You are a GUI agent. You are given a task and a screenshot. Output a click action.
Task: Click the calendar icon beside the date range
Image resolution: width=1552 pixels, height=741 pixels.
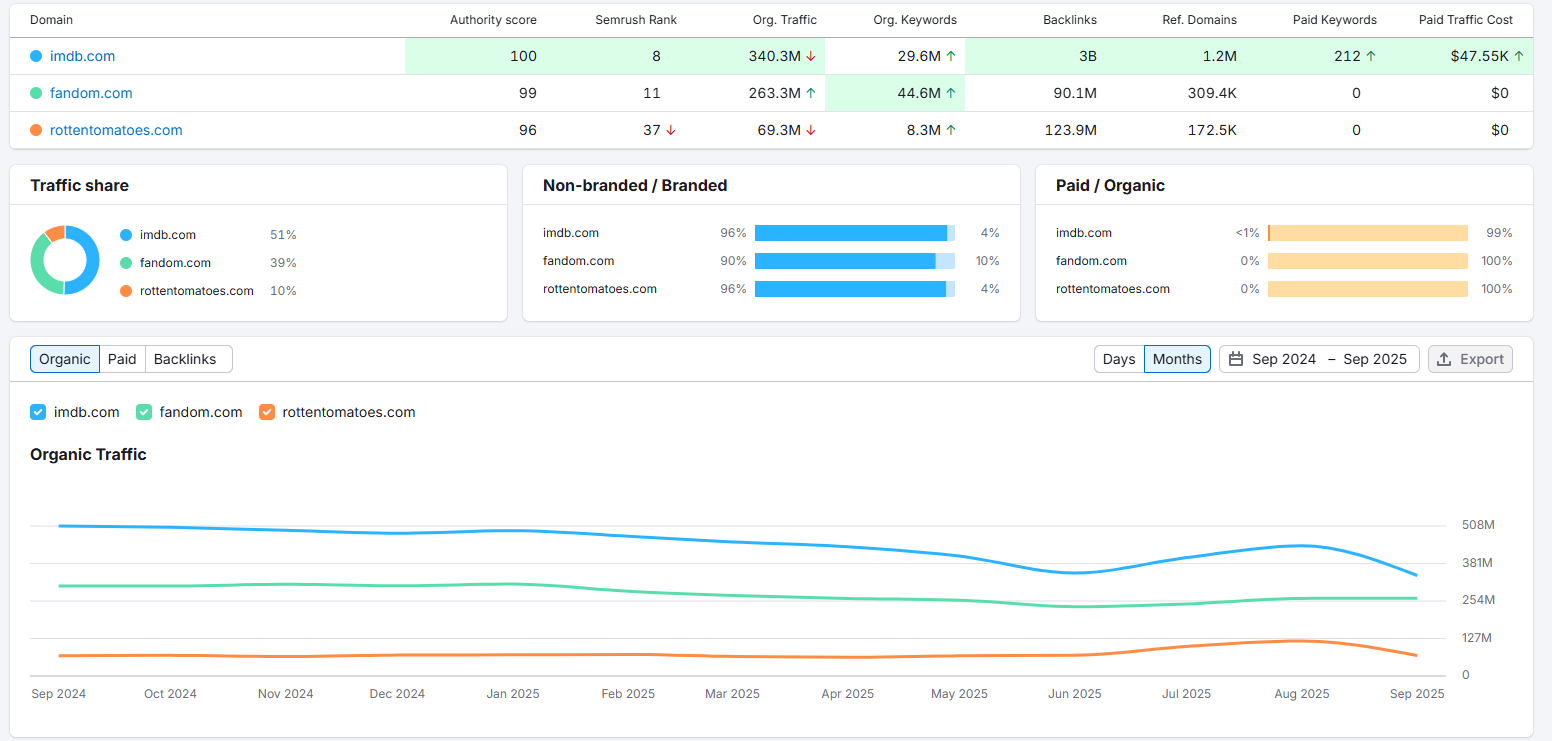click(x=1238, y=358)
